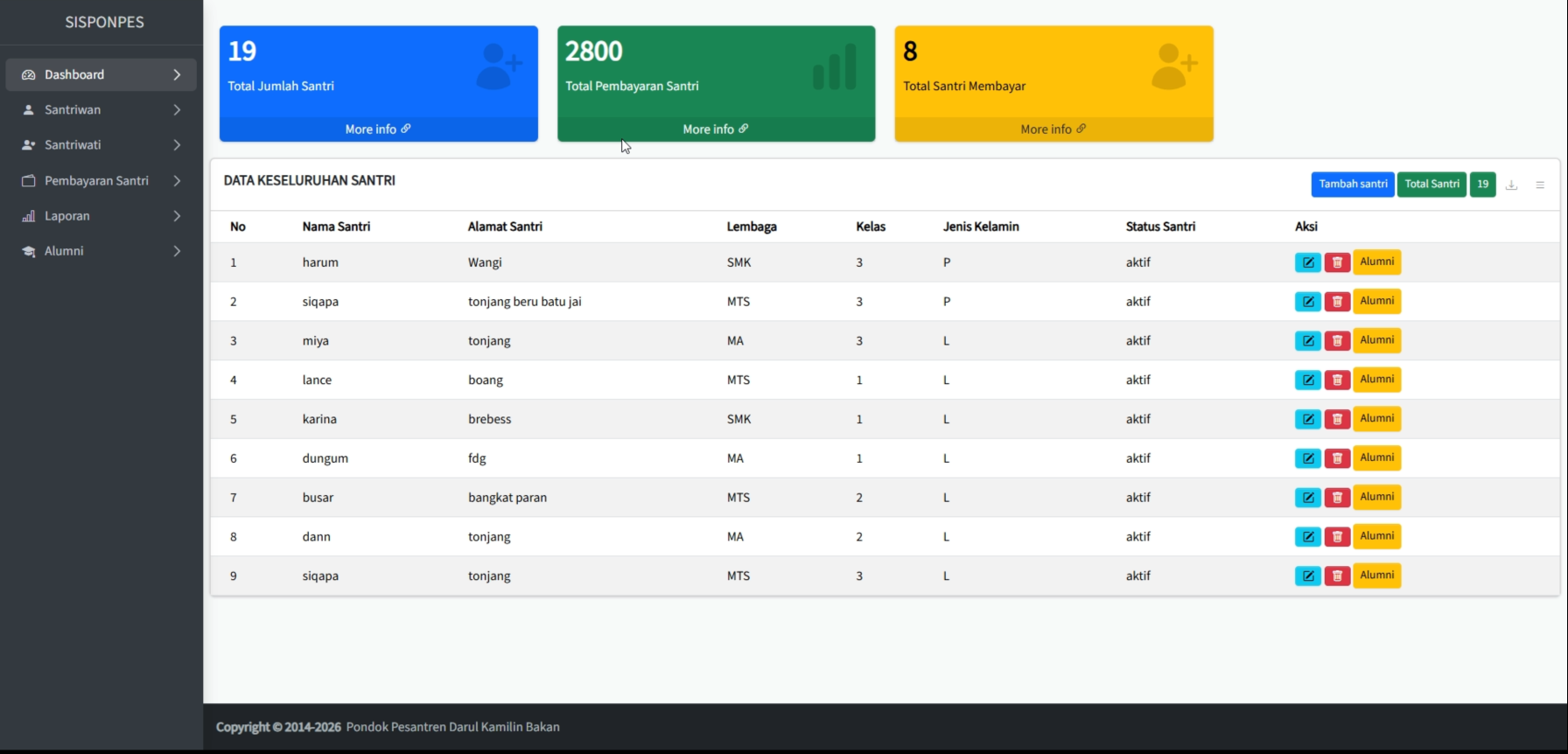The height and width of the screenshot is (754, 1568).
Task: Edit the dann row
Action: coord(1307,537)
